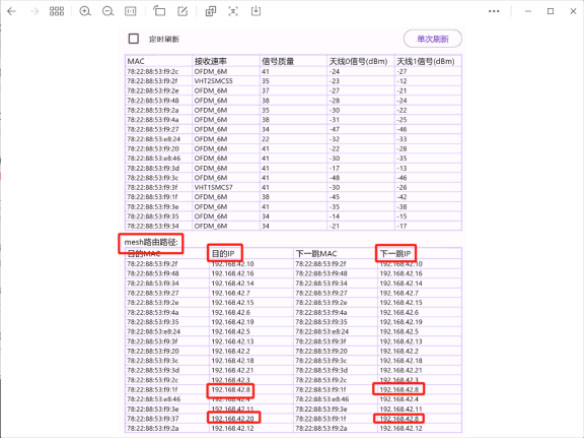
Task: Select destination IP 192.168.42.20
Action: (x=233, y=419)
